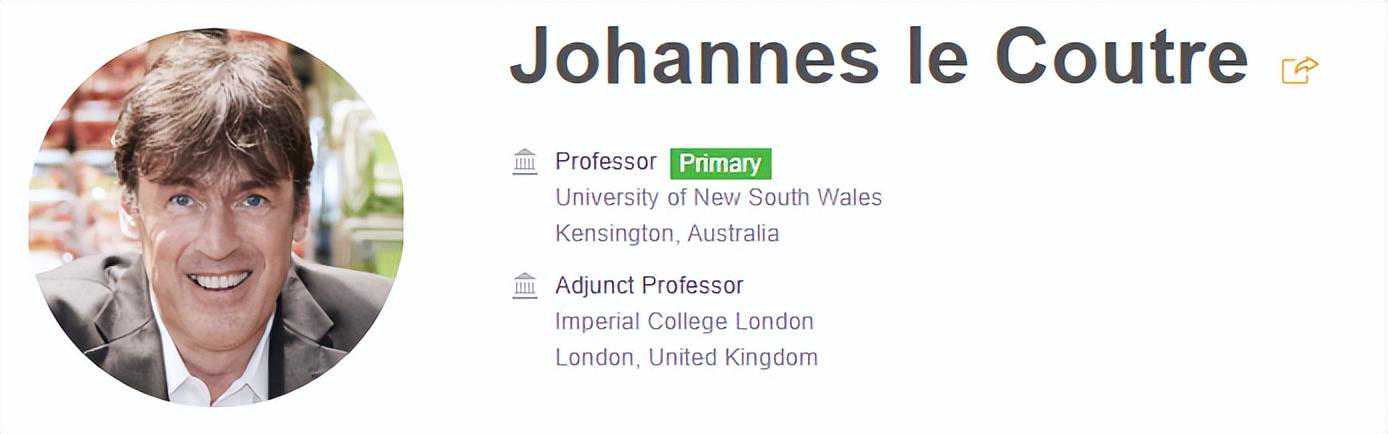1388x434 pixels.
Task: Click the word Adjunct in the second title
Action: [596, 286]
